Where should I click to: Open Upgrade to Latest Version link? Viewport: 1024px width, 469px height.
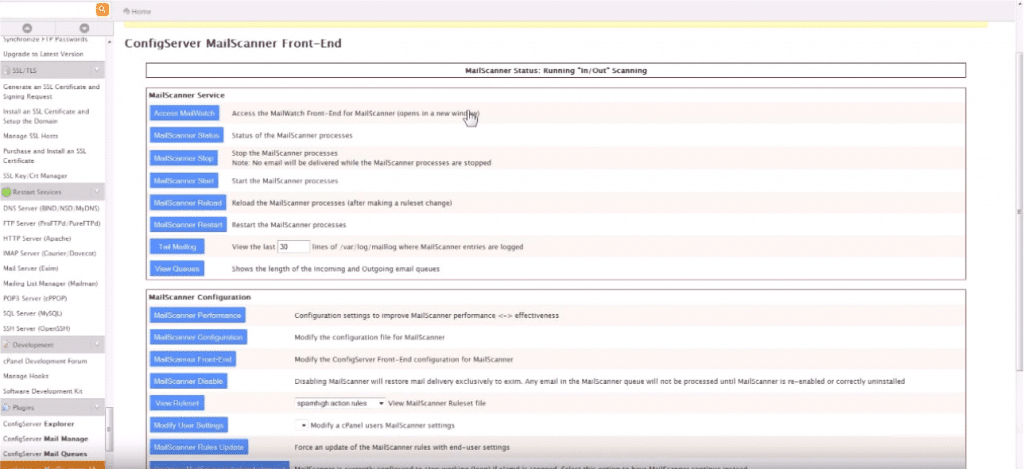point(43,54)
